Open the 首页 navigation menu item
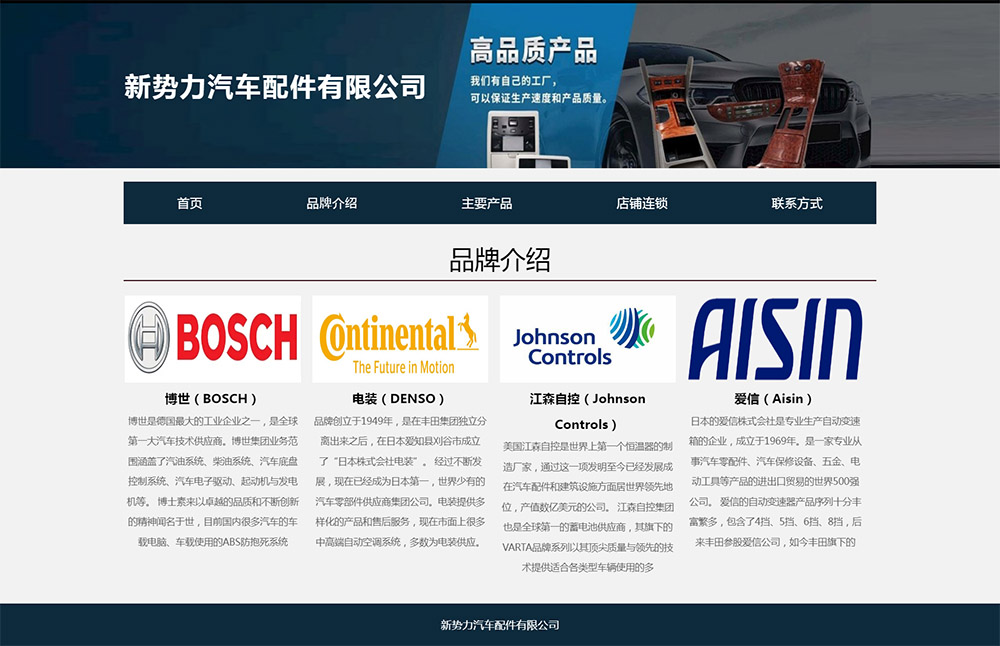The image size is (1000, 646). (189, 203)
